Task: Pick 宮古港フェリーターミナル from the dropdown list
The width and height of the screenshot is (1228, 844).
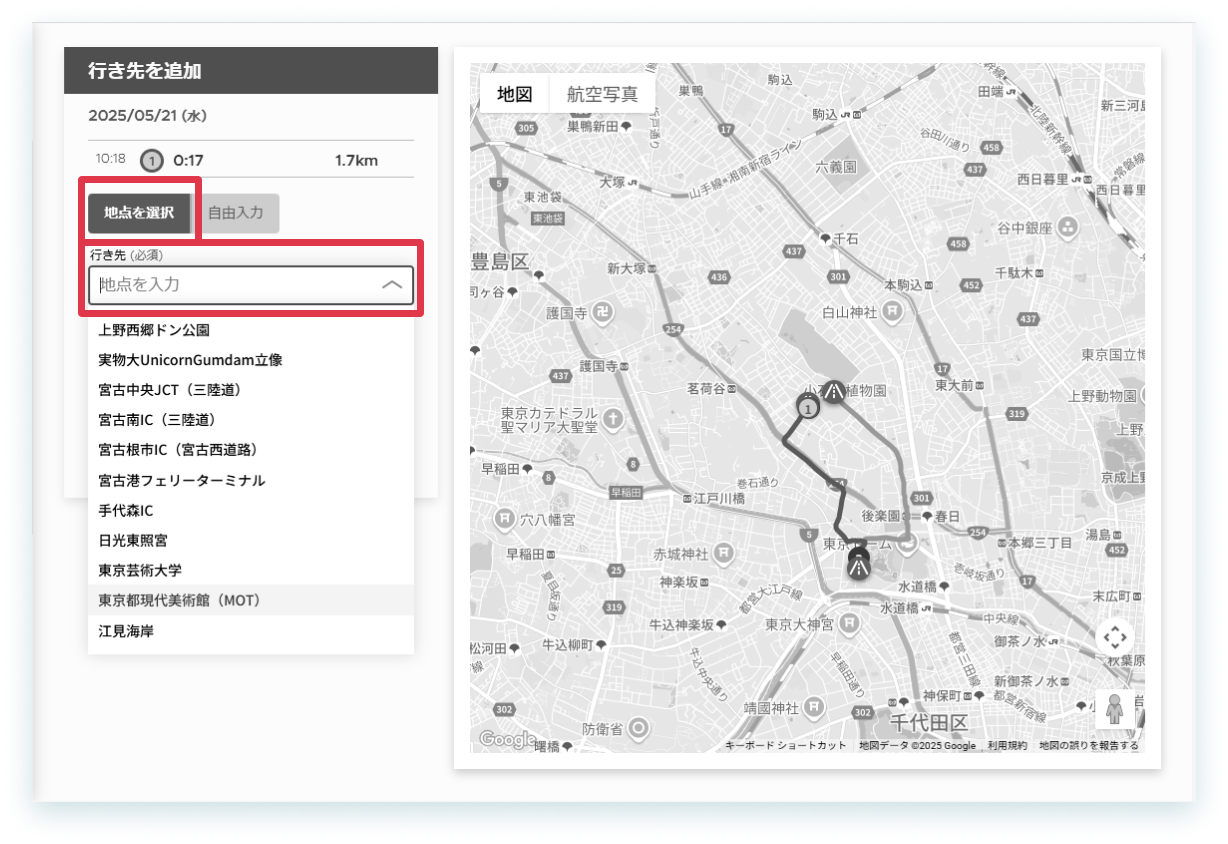Action: point(251,480)
